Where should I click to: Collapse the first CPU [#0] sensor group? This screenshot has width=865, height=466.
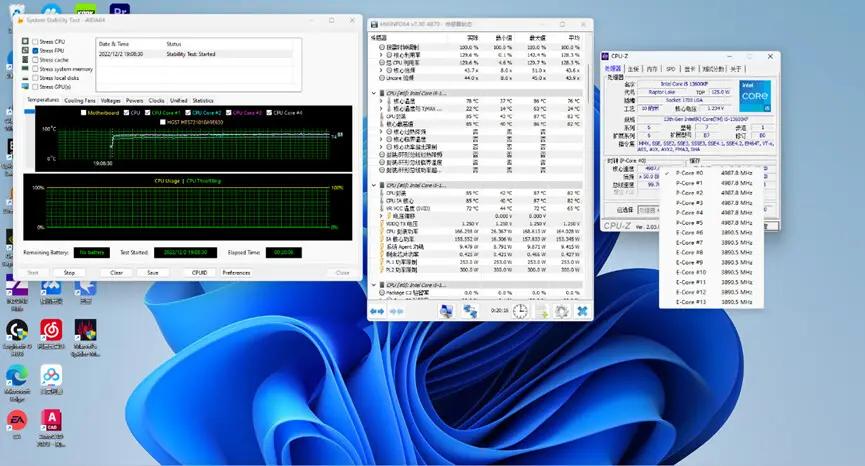[374, 93]
